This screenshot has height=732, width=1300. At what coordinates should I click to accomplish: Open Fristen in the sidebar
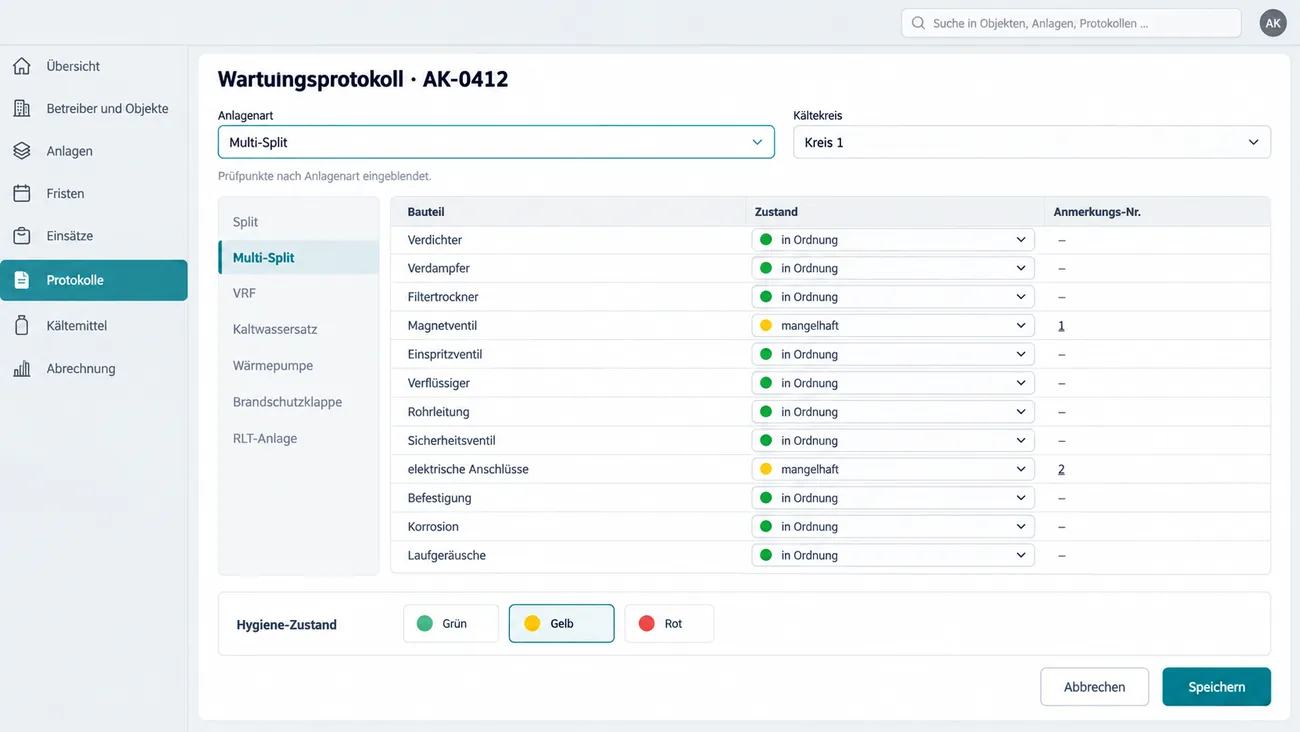(94, 193)
